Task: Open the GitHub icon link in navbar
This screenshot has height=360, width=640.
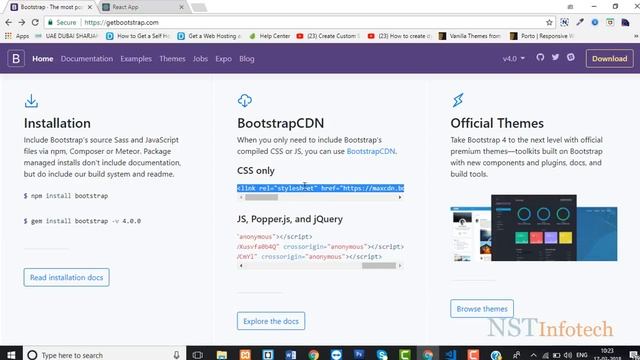Action: click(540, 57)
